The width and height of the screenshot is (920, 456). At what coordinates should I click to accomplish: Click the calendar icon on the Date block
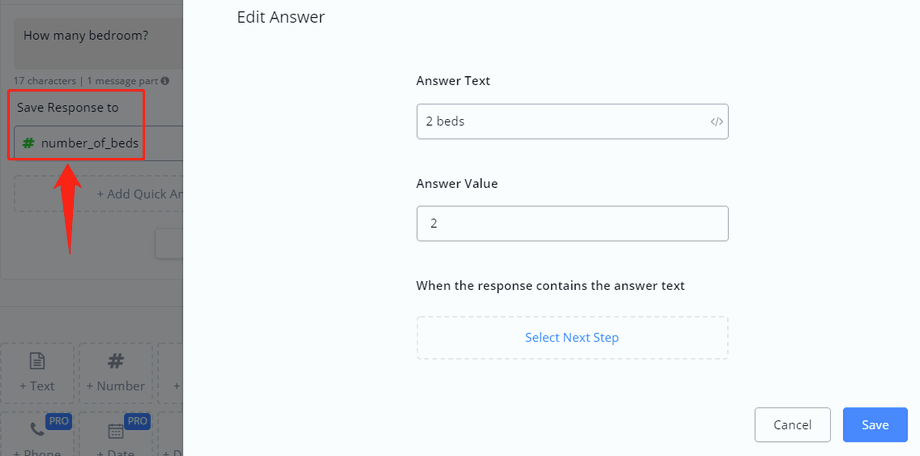pos(115,431)
